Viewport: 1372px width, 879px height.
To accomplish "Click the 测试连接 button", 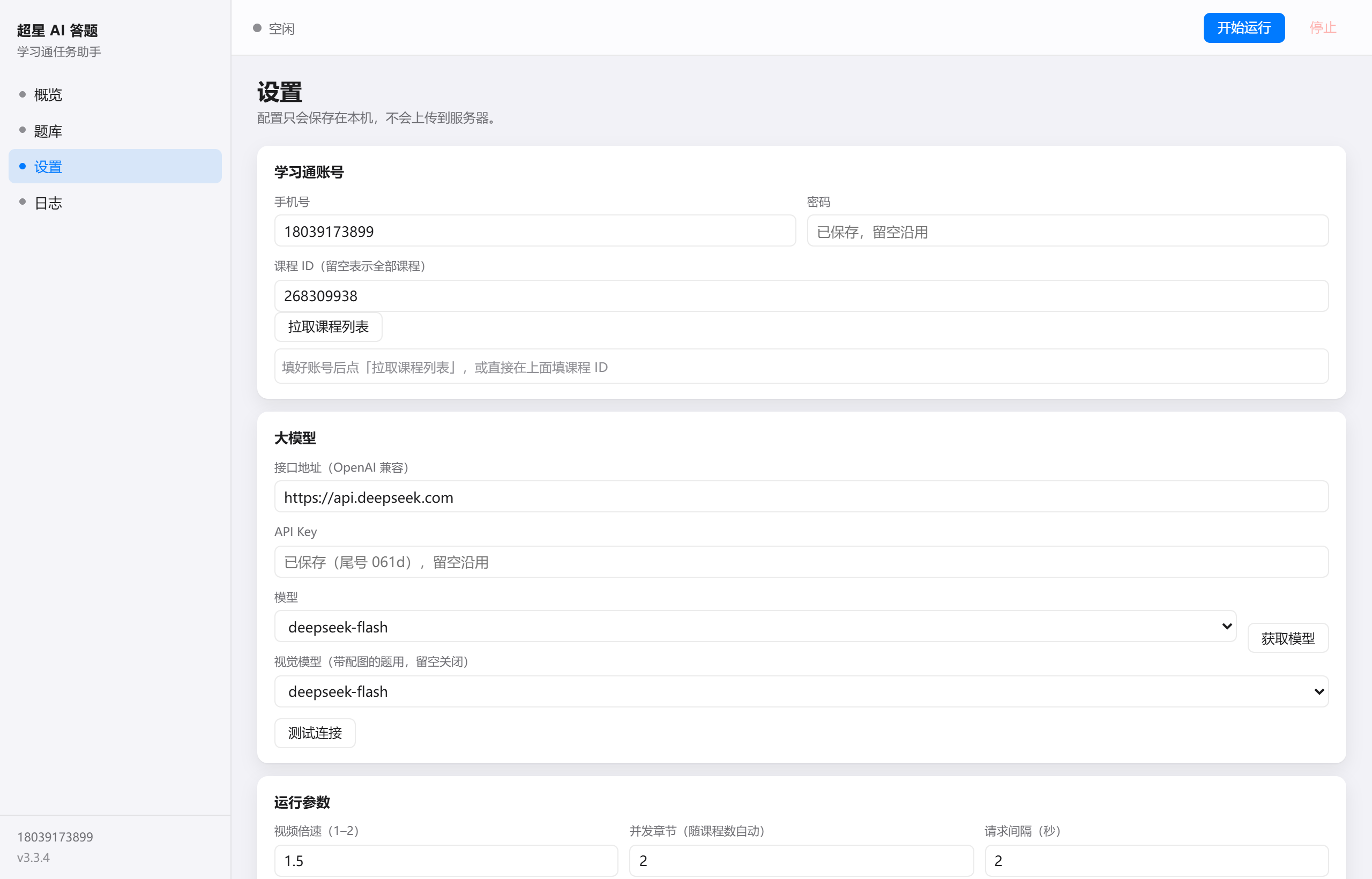I will point(315,732).
